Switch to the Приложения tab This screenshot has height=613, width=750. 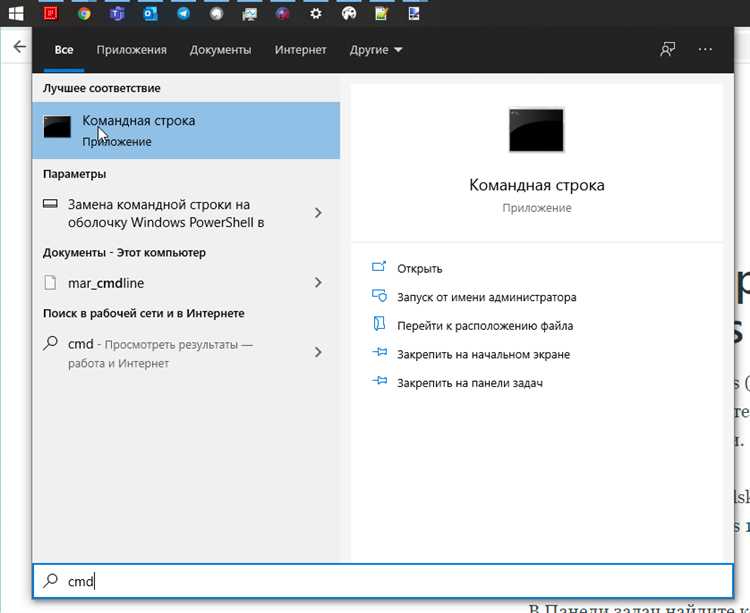click(x=131, y=50)
